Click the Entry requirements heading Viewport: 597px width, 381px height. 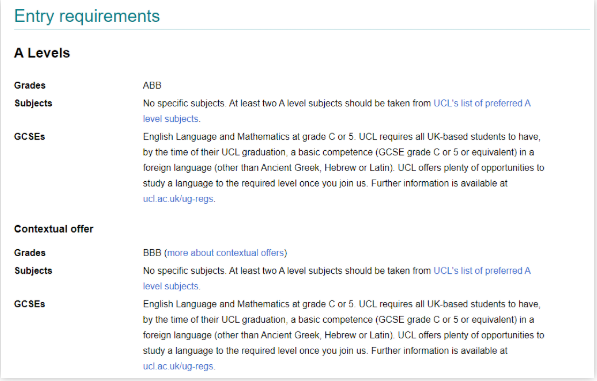pos(87,16)
